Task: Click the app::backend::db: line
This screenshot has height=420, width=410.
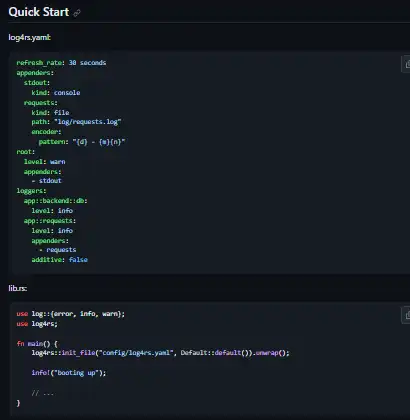Action: point(56,201)
